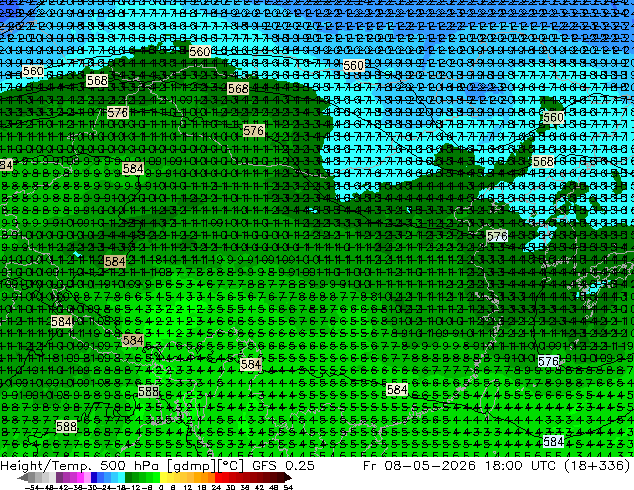The height and width of the screenshot is (490, 634).
Task: Pick the yellow swatch in the legend
Action: [163, 478]
